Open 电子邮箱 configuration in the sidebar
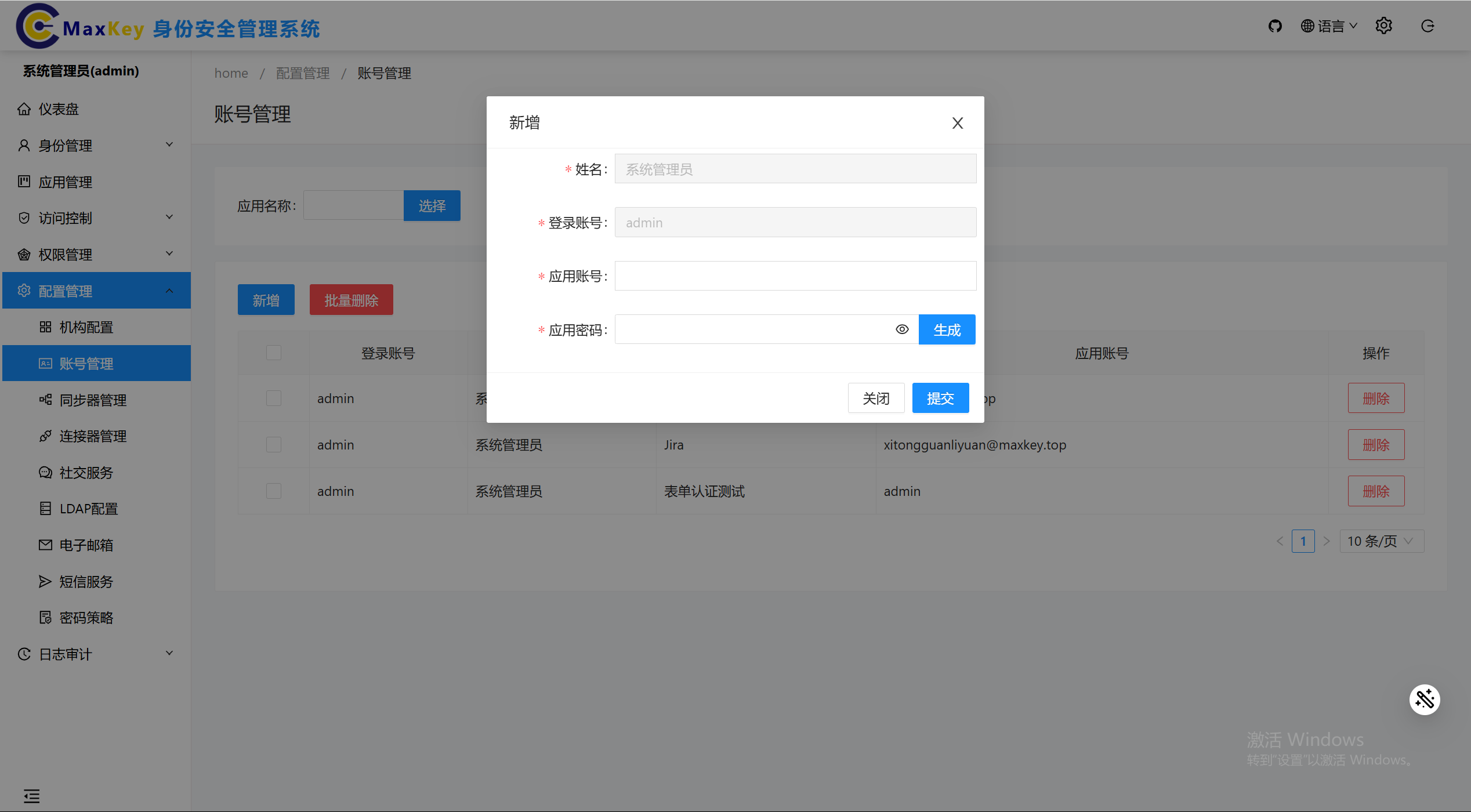This screenshot has width=1471, height=812. (86, 545)
